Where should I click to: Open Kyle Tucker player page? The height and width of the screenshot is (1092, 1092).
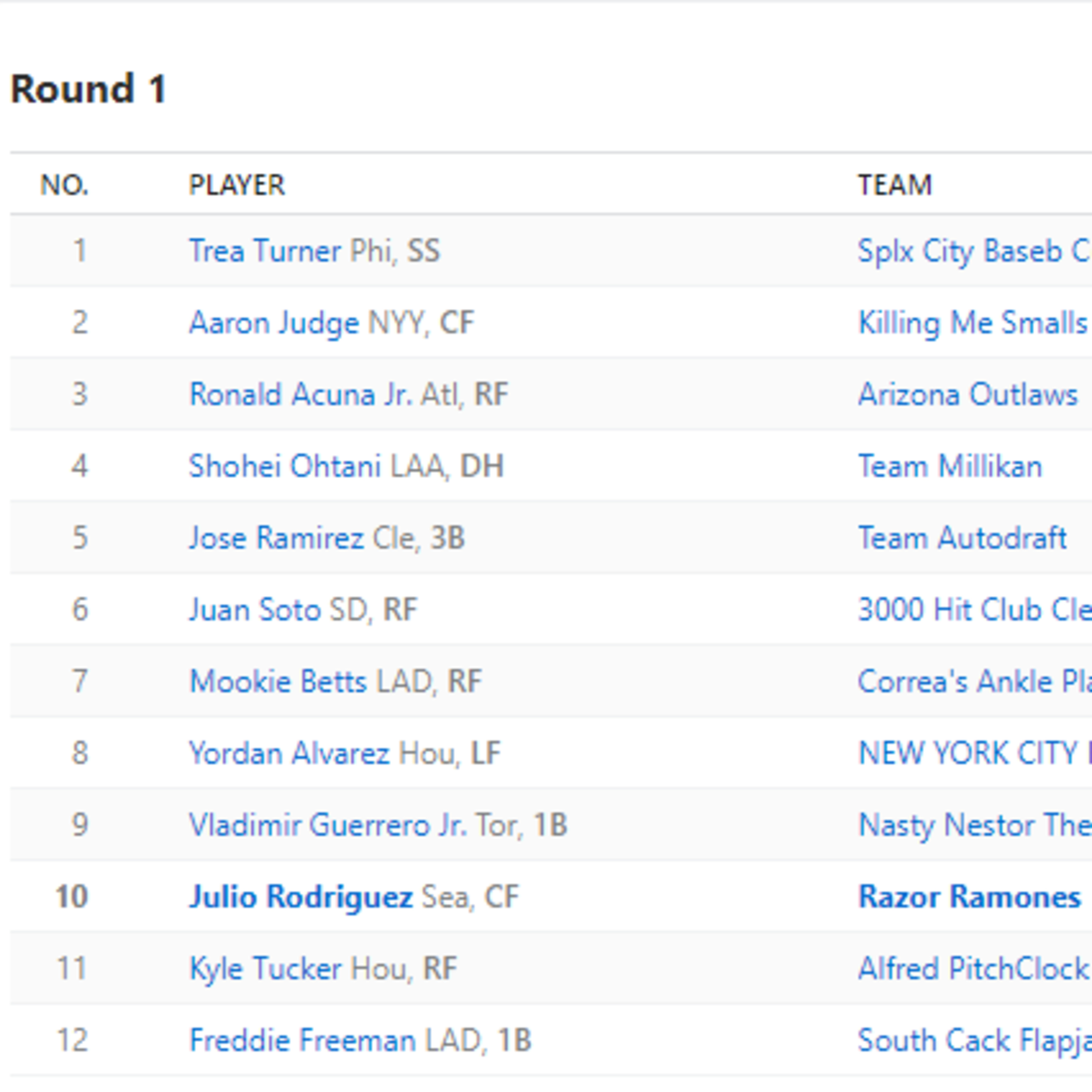pos(265,968)
